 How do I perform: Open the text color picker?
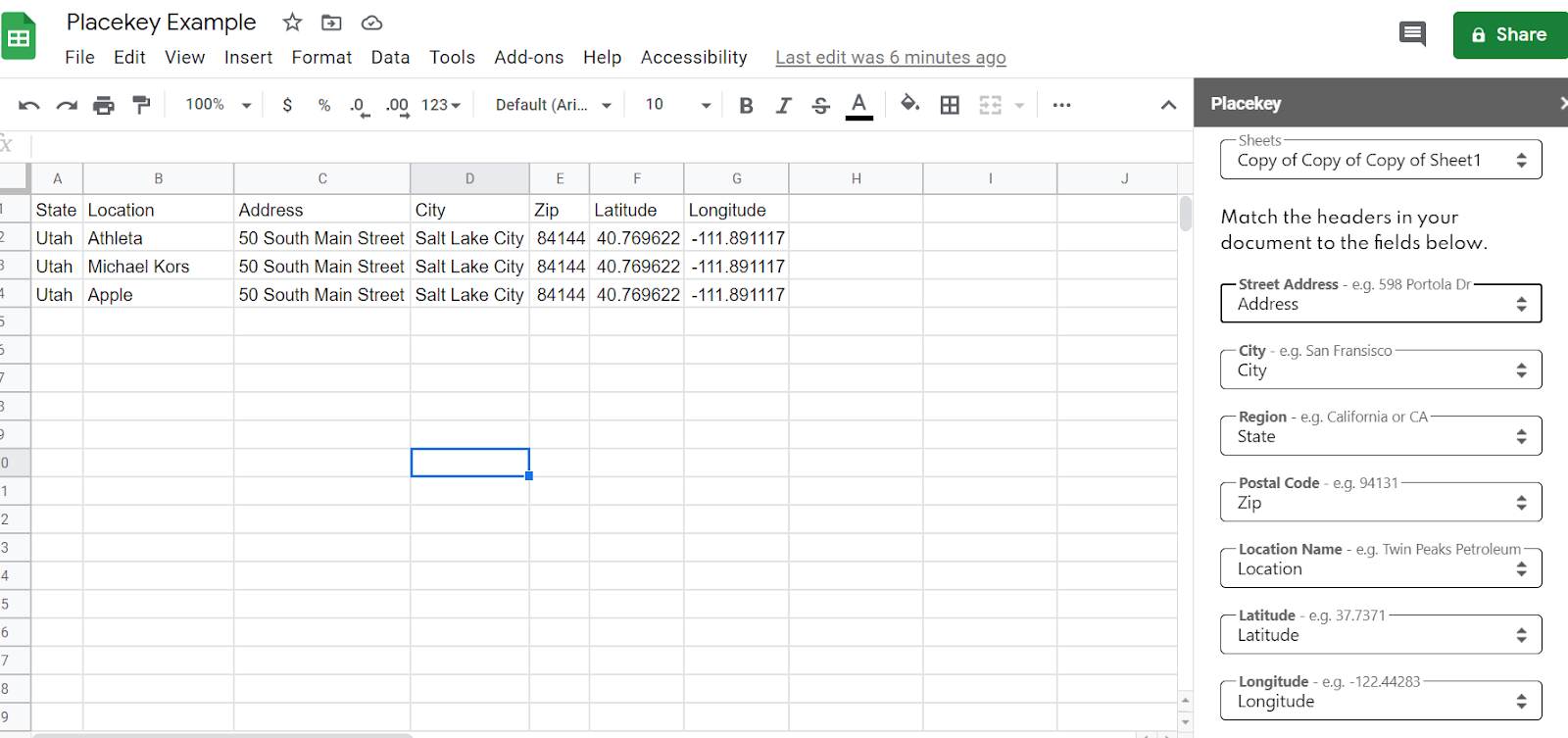click(859, 105)
